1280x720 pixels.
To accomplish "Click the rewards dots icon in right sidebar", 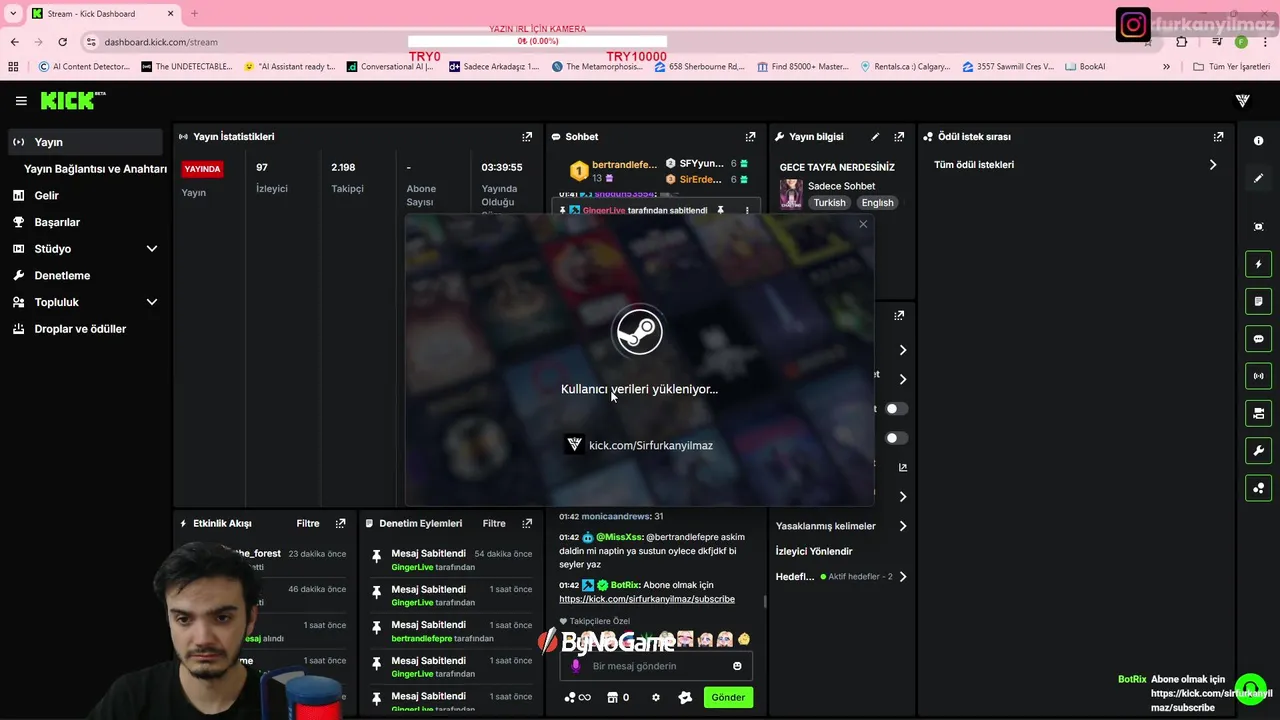I will (1259, 488).
